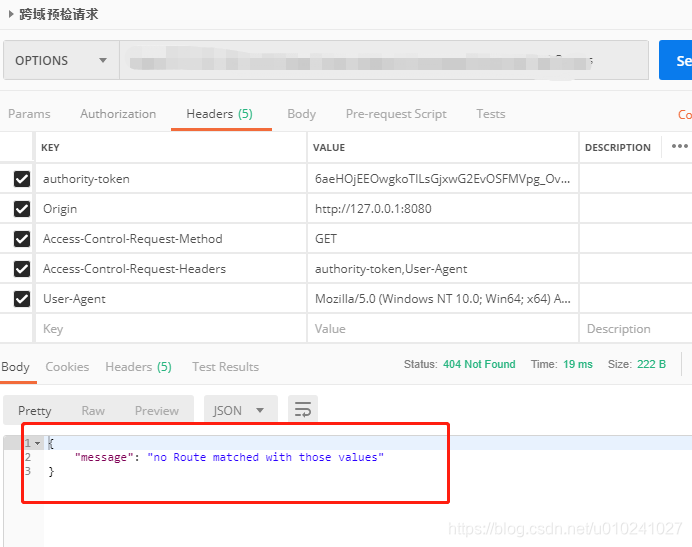The width and height of the screenshot is (692, 547).
Task: Select the Raw view button
Action: (x=93, y=411)
